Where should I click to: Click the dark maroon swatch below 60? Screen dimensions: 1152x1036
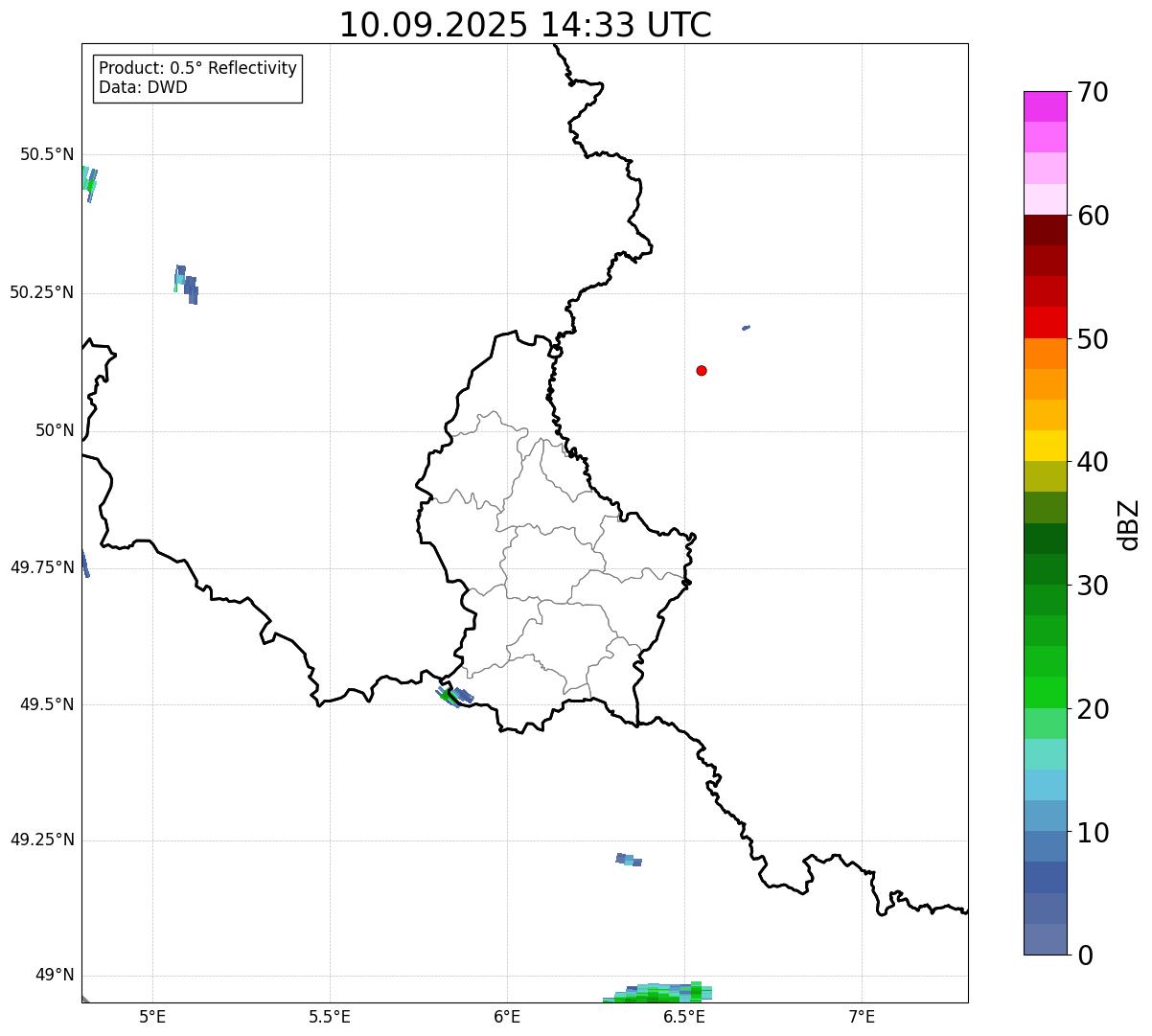(x=1045, y=230)
